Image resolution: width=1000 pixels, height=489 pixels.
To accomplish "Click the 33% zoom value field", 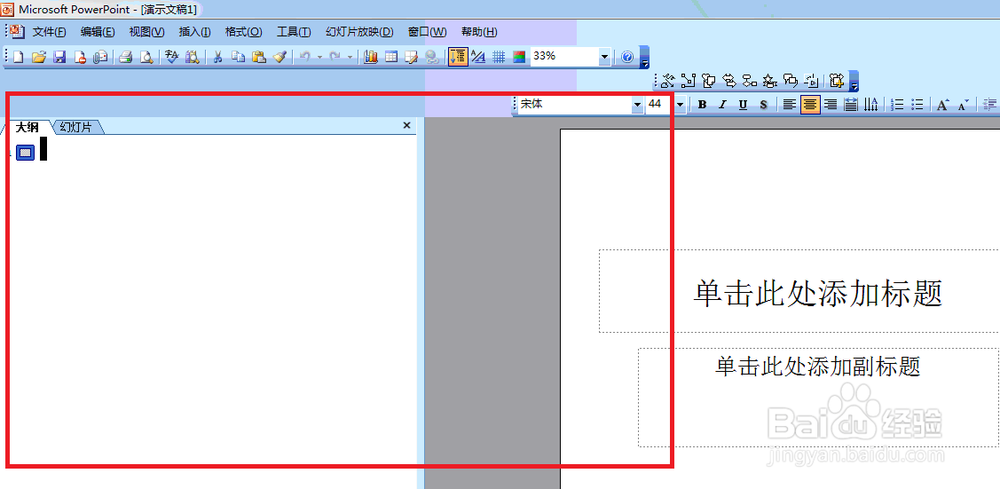I will pyautogui.click(x=564, y=57).
